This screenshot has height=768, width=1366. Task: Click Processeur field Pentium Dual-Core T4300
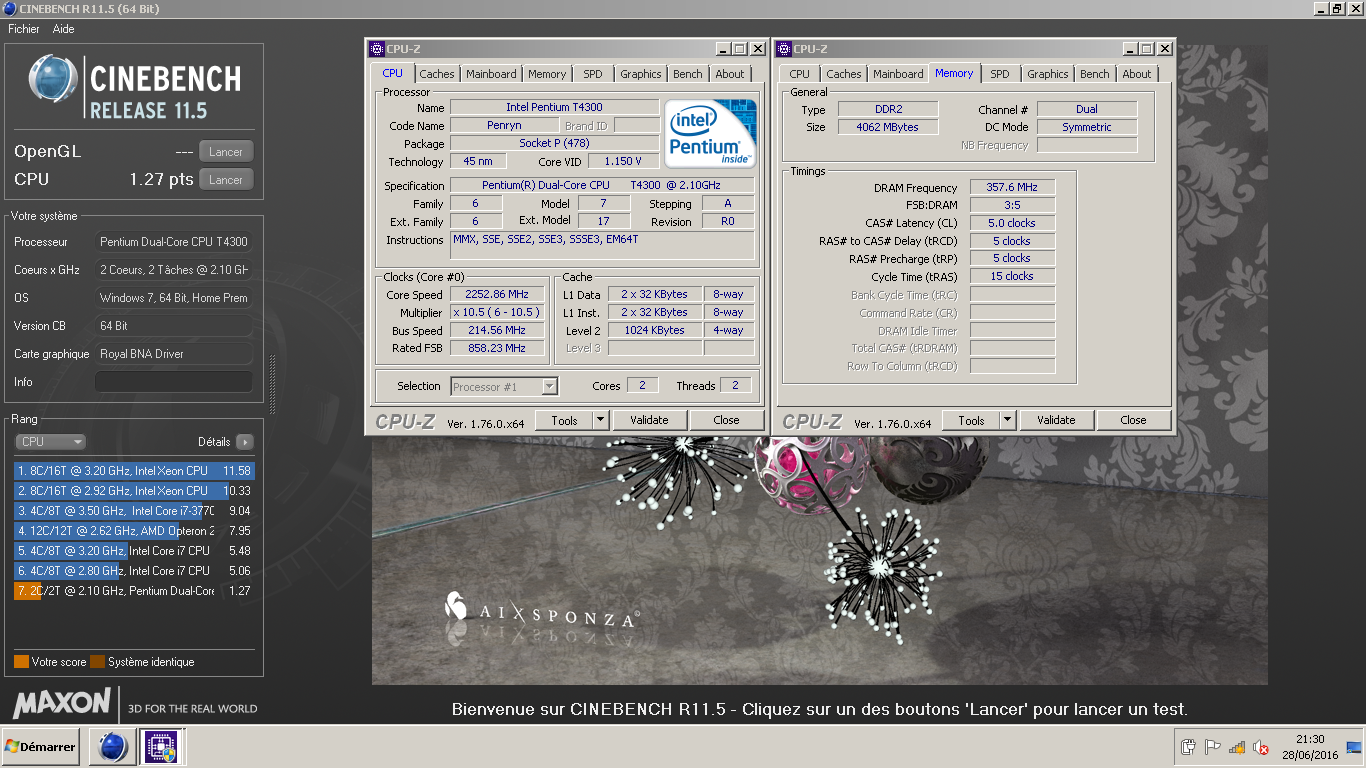pyautogui.click(x=174, y=242)
